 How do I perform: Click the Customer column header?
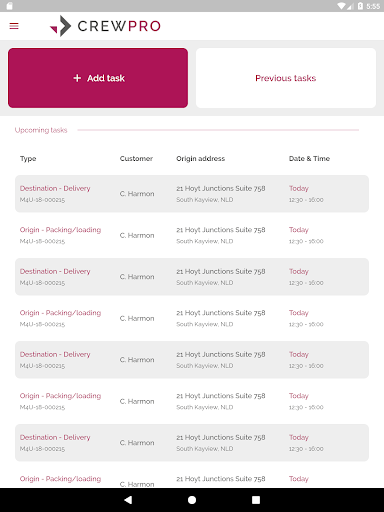(x=136, y=159)
